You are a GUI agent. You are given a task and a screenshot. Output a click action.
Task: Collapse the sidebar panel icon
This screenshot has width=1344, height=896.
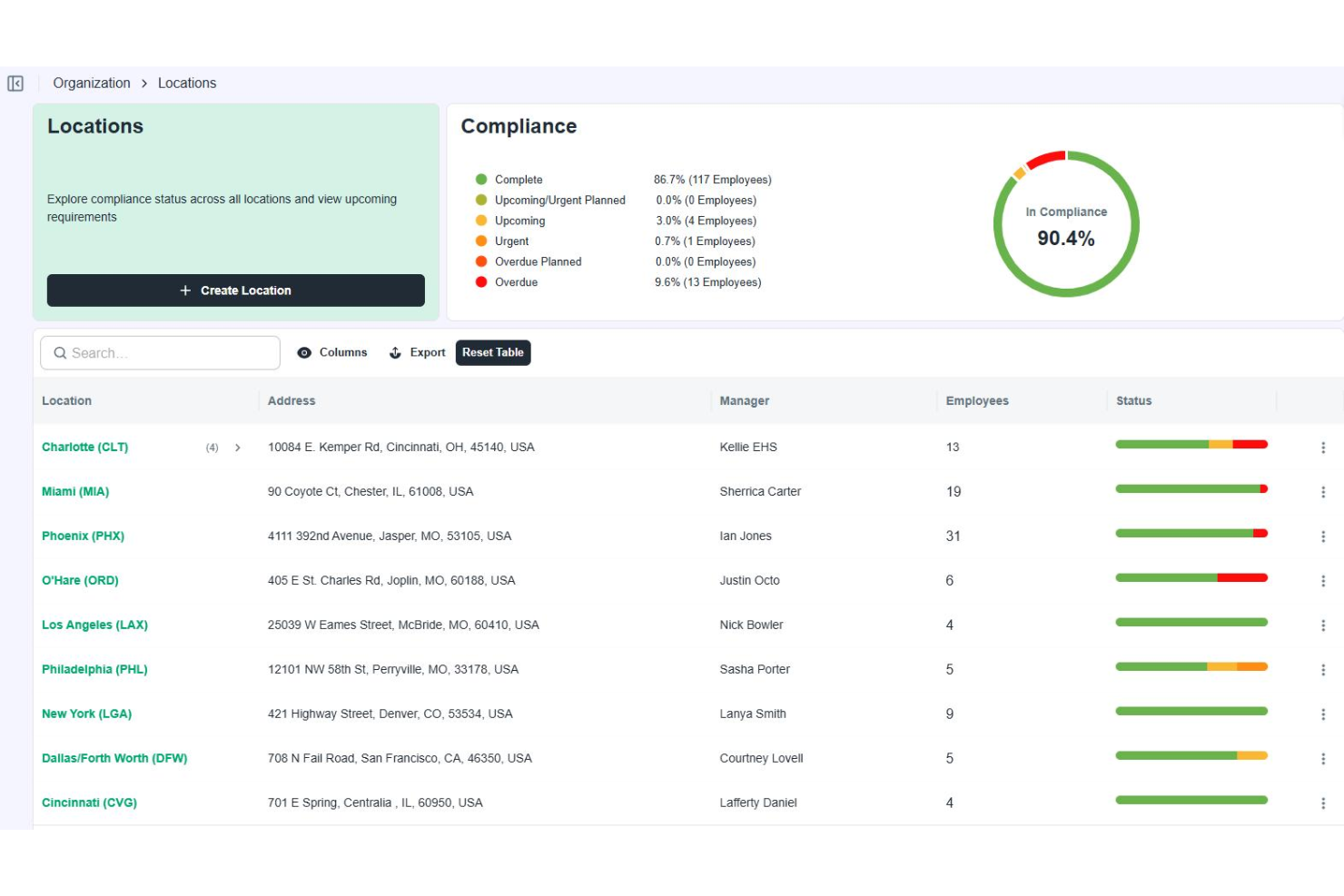[x=15, y=84]
